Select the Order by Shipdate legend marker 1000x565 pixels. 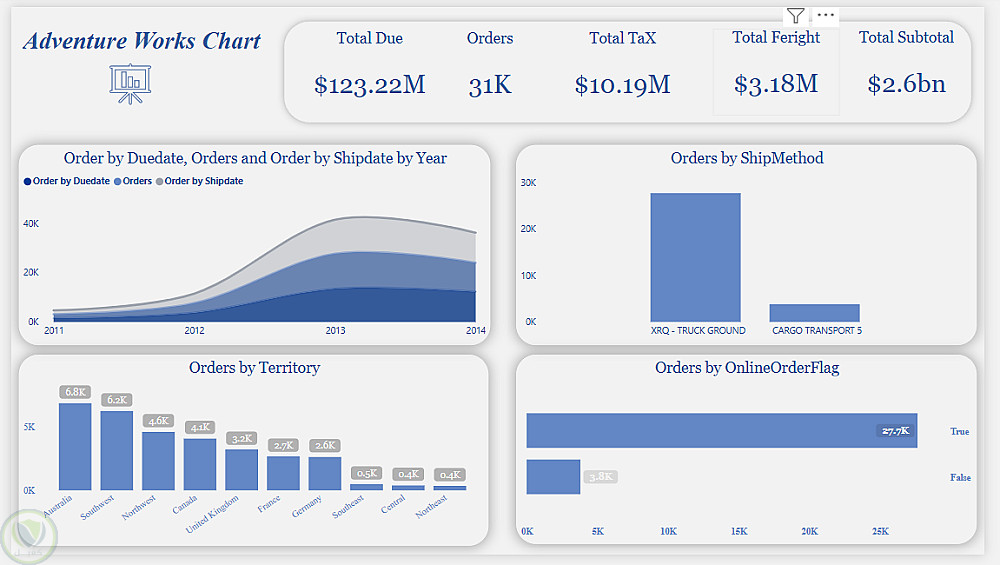(x=159, y=181)
